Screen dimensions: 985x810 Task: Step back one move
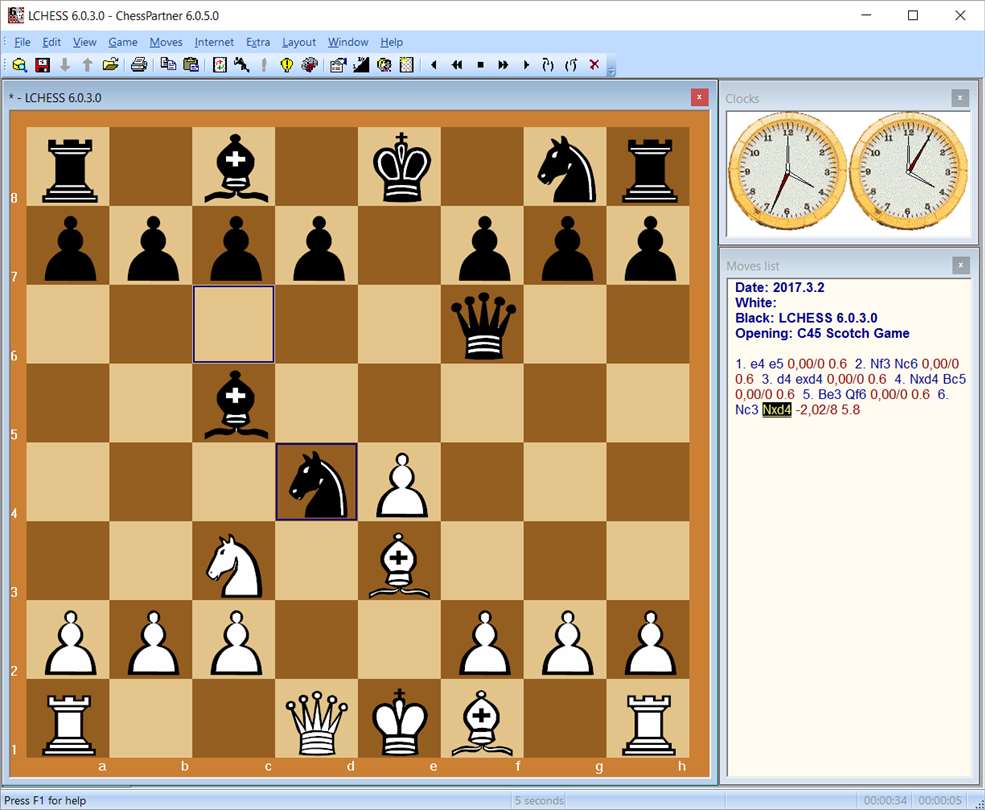point(433,65)
